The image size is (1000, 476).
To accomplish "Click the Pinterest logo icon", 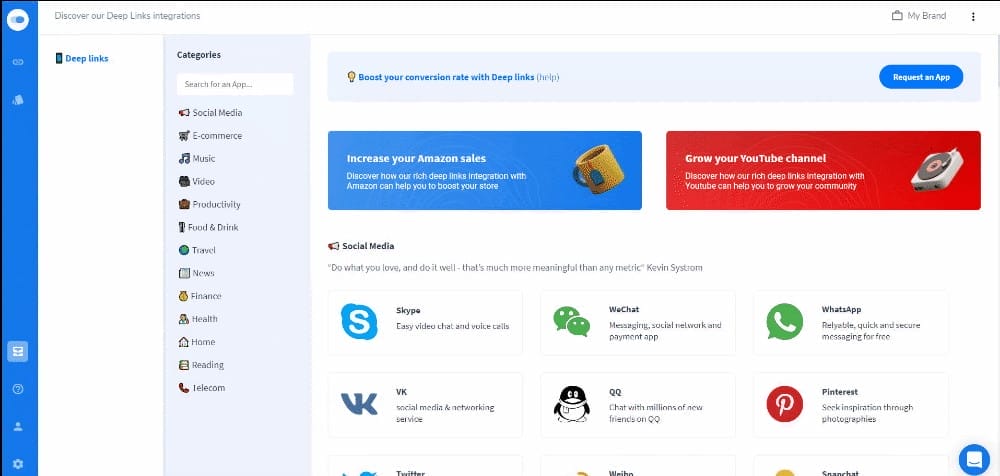I will point(784,404).
